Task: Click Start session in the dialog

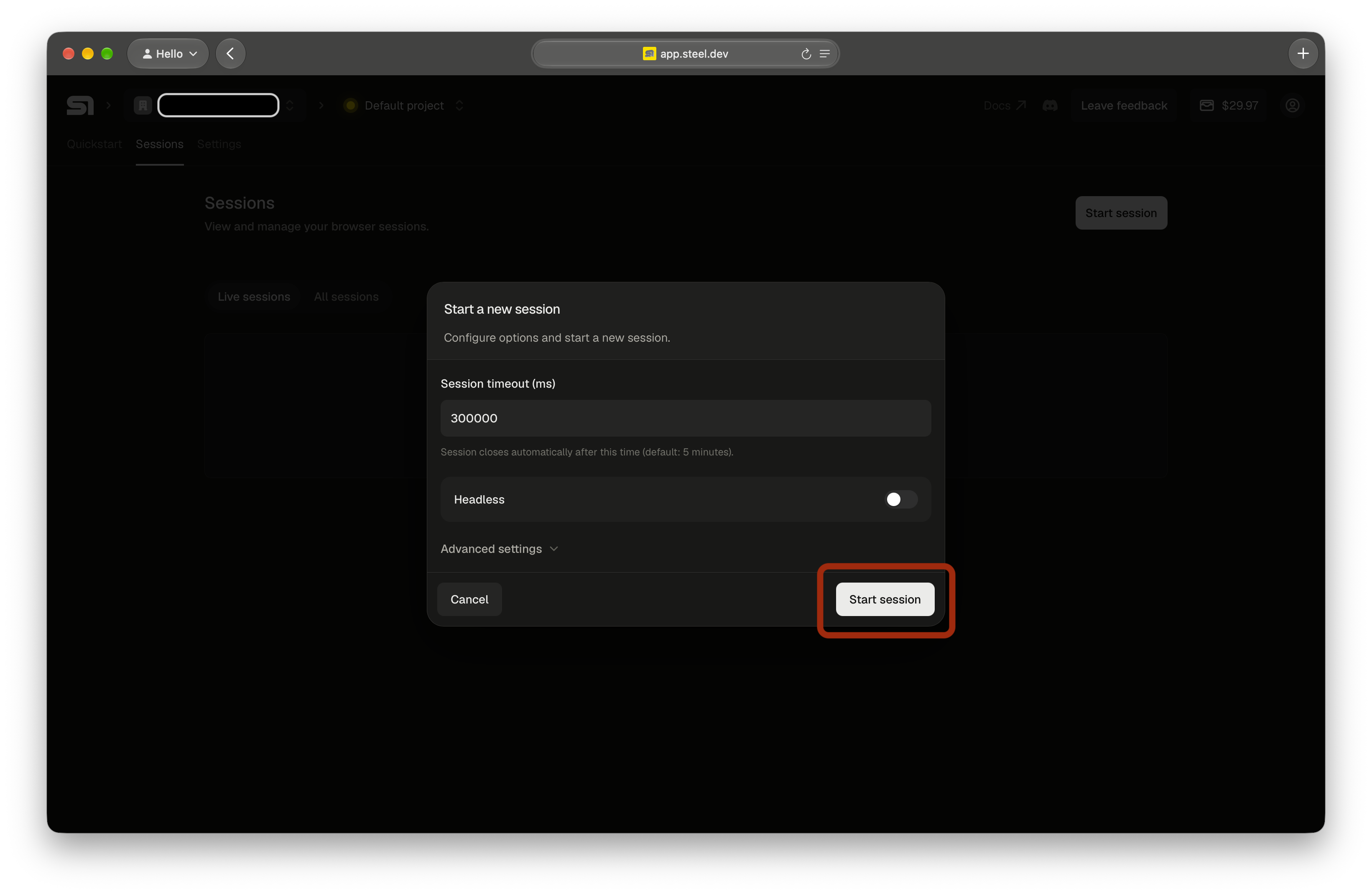Action: click(x=885, y=600)
